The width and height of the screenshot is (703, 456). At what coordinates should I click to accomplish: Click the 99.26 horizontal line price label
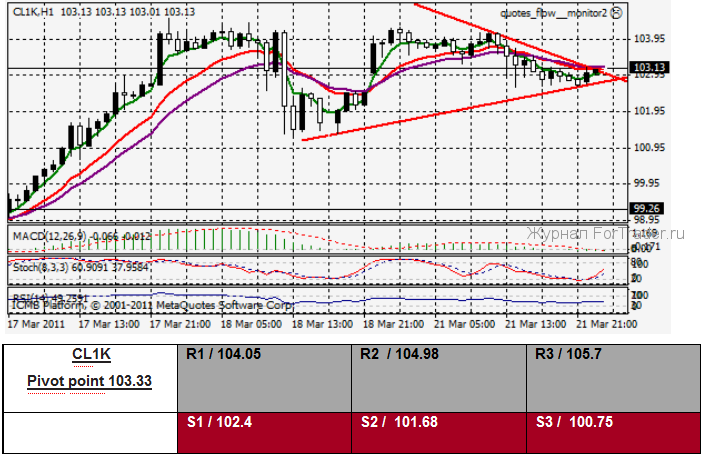tap(647, 208)
